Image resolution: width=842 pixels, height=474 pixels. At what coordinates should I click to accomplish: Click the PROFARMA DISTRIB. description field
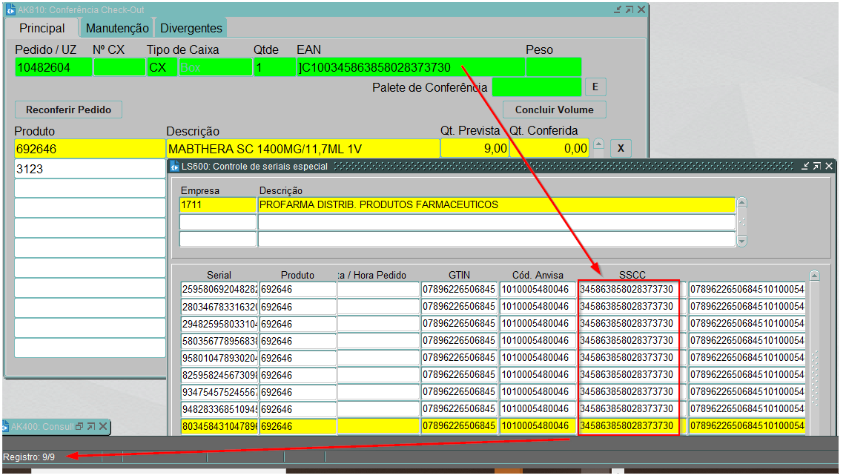495,205
